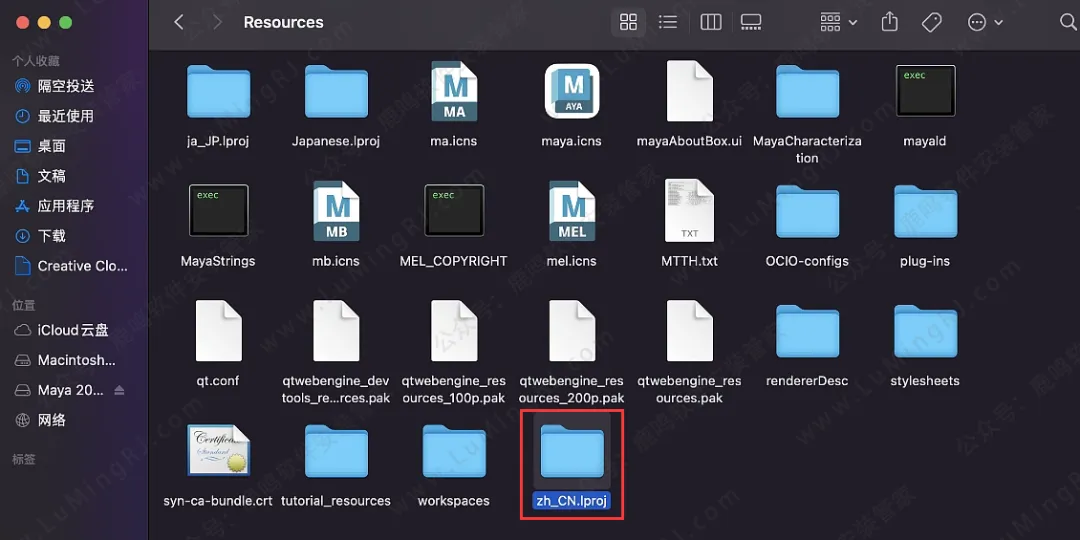
Task: Switch to gallery view
Action: [x=751, y=22]
